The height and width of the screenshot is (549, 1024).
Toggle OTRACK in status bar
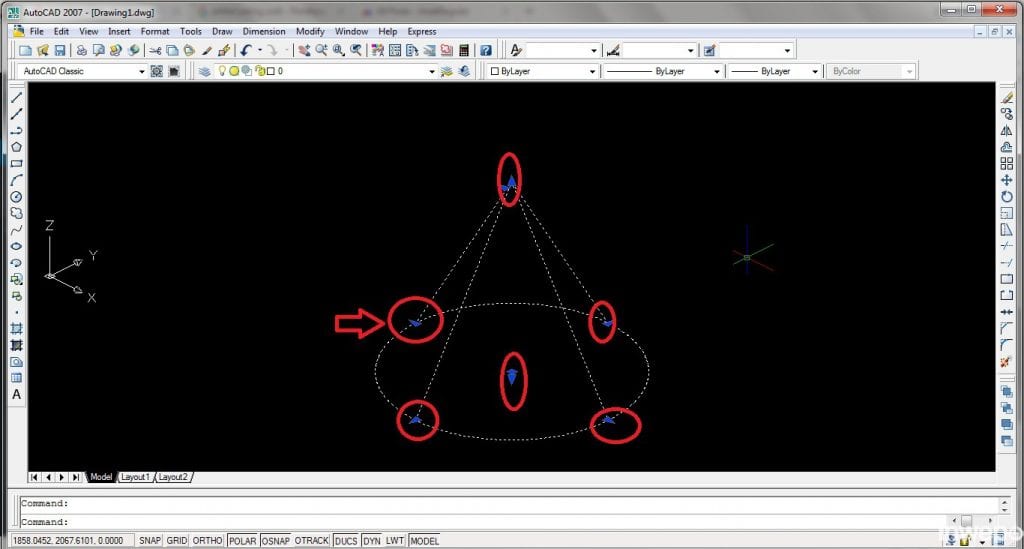(x=312, y=541)
